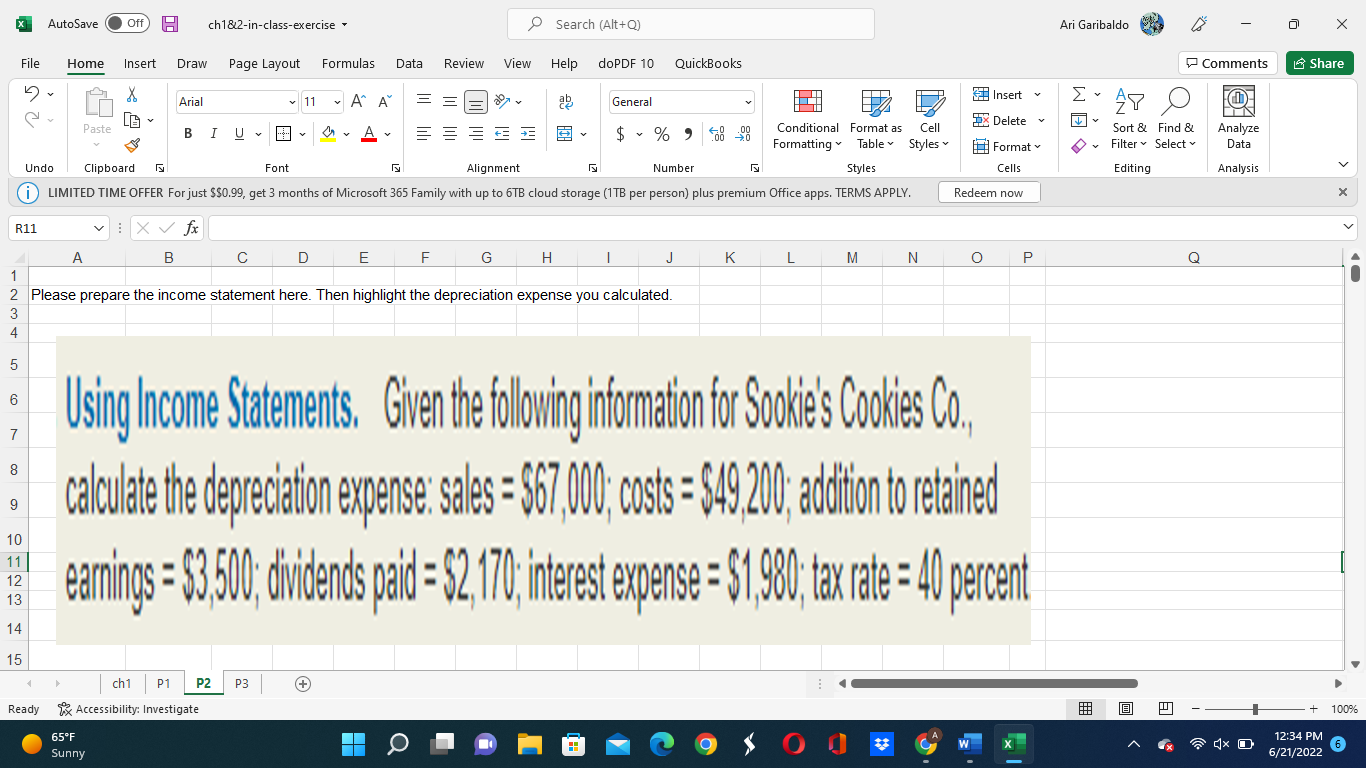Click the Percent Style icon

click(661, 134)
